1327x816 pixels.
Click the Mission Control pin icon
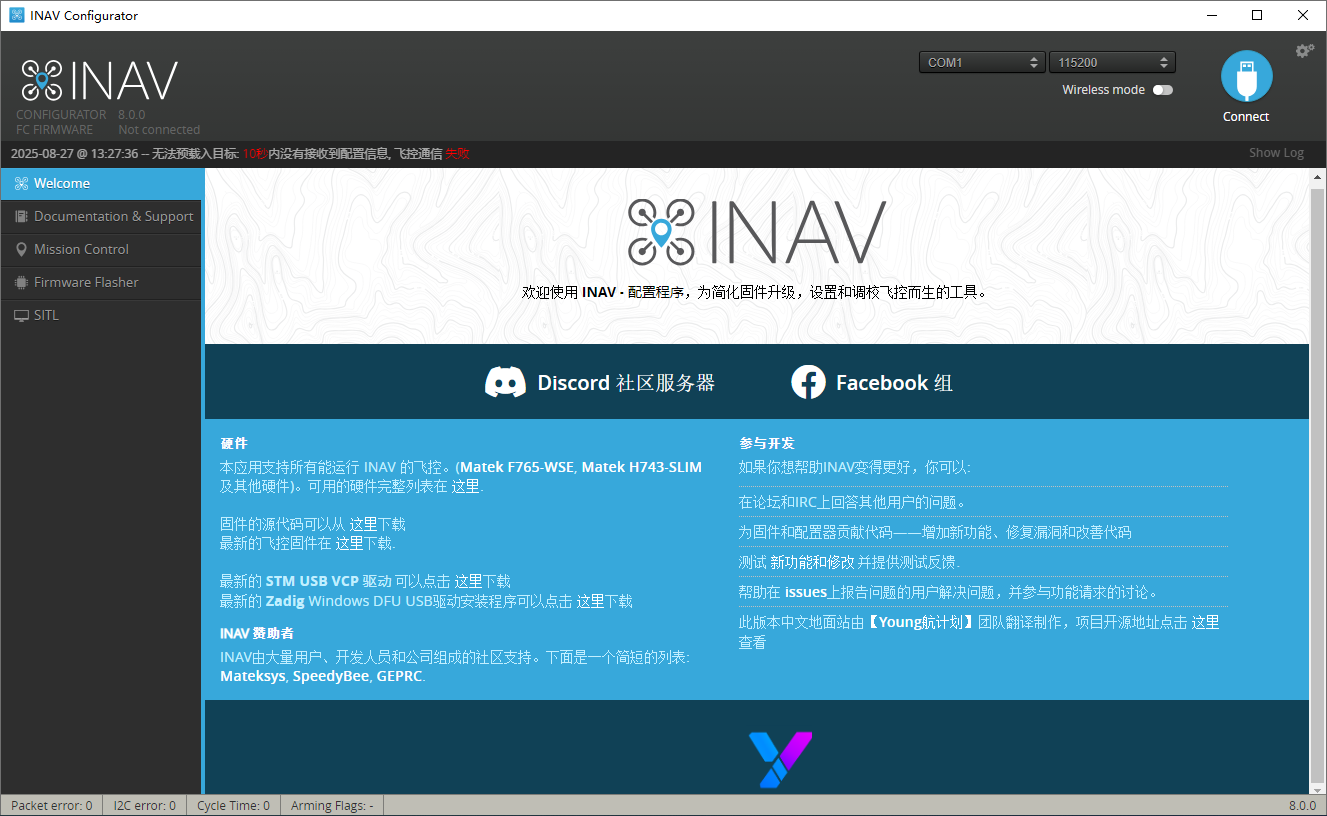[x=21, y=249]
